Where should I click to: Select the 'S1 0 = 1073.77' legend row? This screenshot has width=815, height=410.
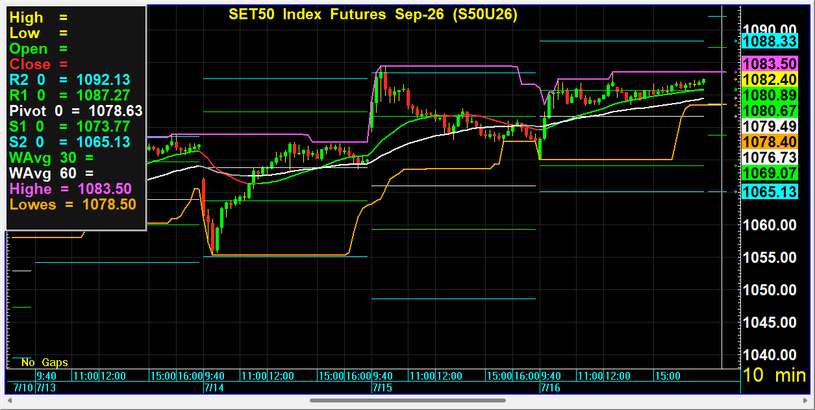point(70,126)
